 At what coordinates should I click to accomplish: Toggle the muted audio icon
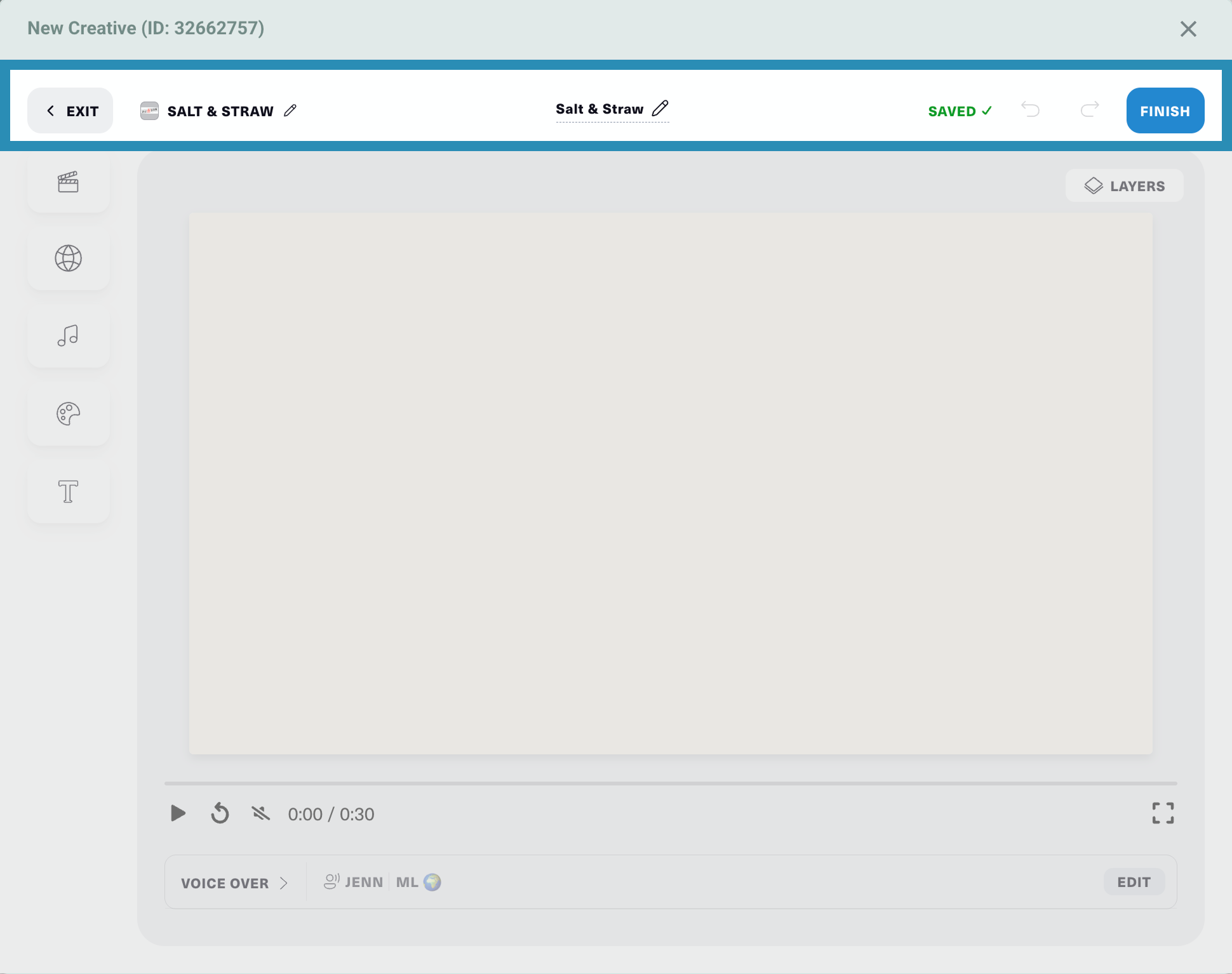[260, 813]
